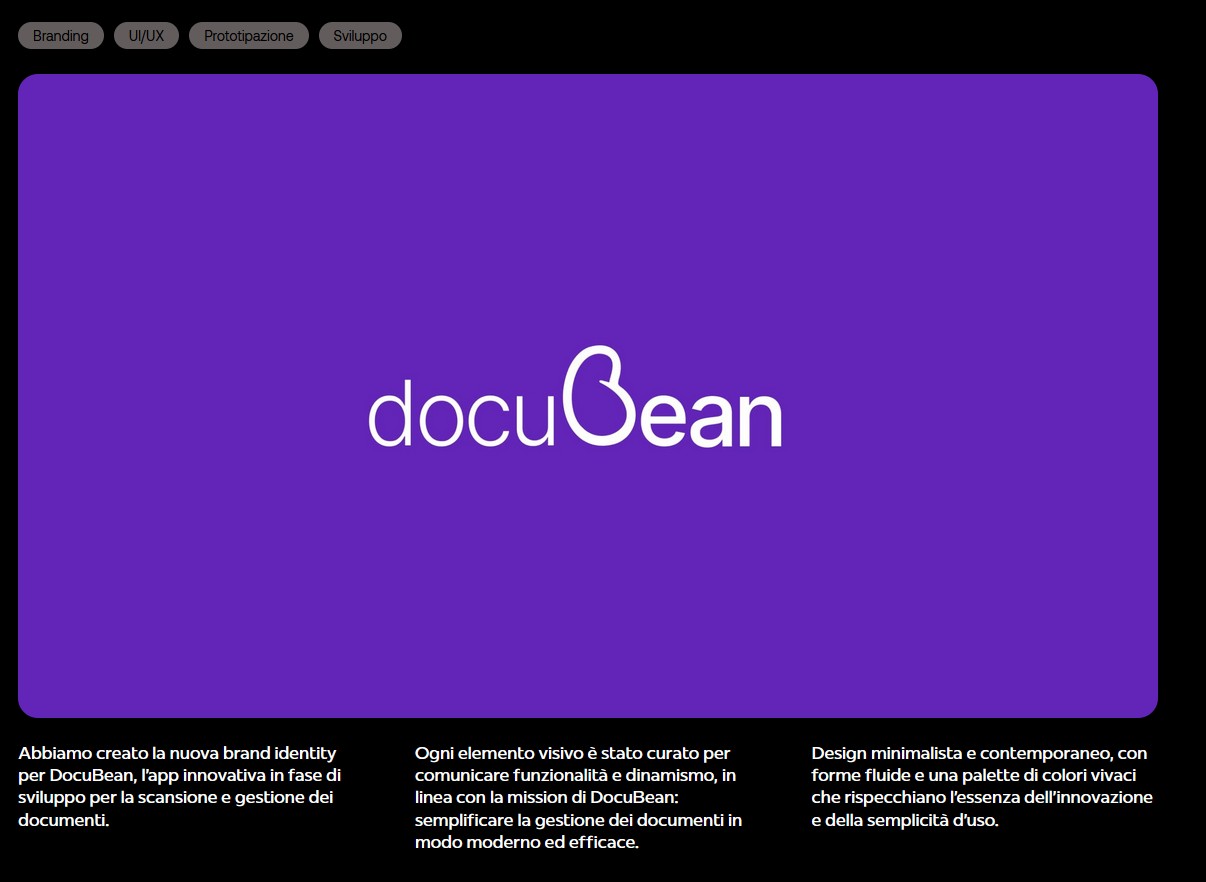1206x882 pixels.
Task: Choose the Sviluppo tag
Action: pos(360,36)
